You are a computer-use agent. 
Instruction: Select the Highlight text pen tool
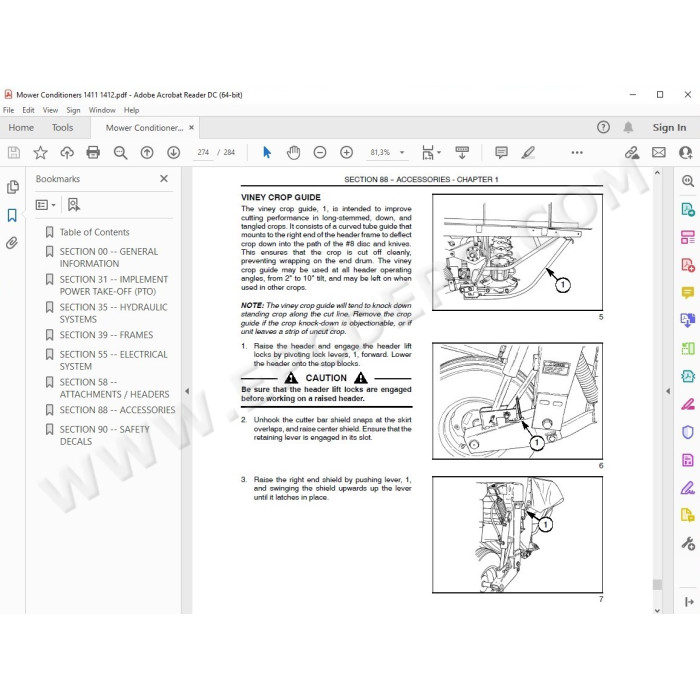coord(528,153)
